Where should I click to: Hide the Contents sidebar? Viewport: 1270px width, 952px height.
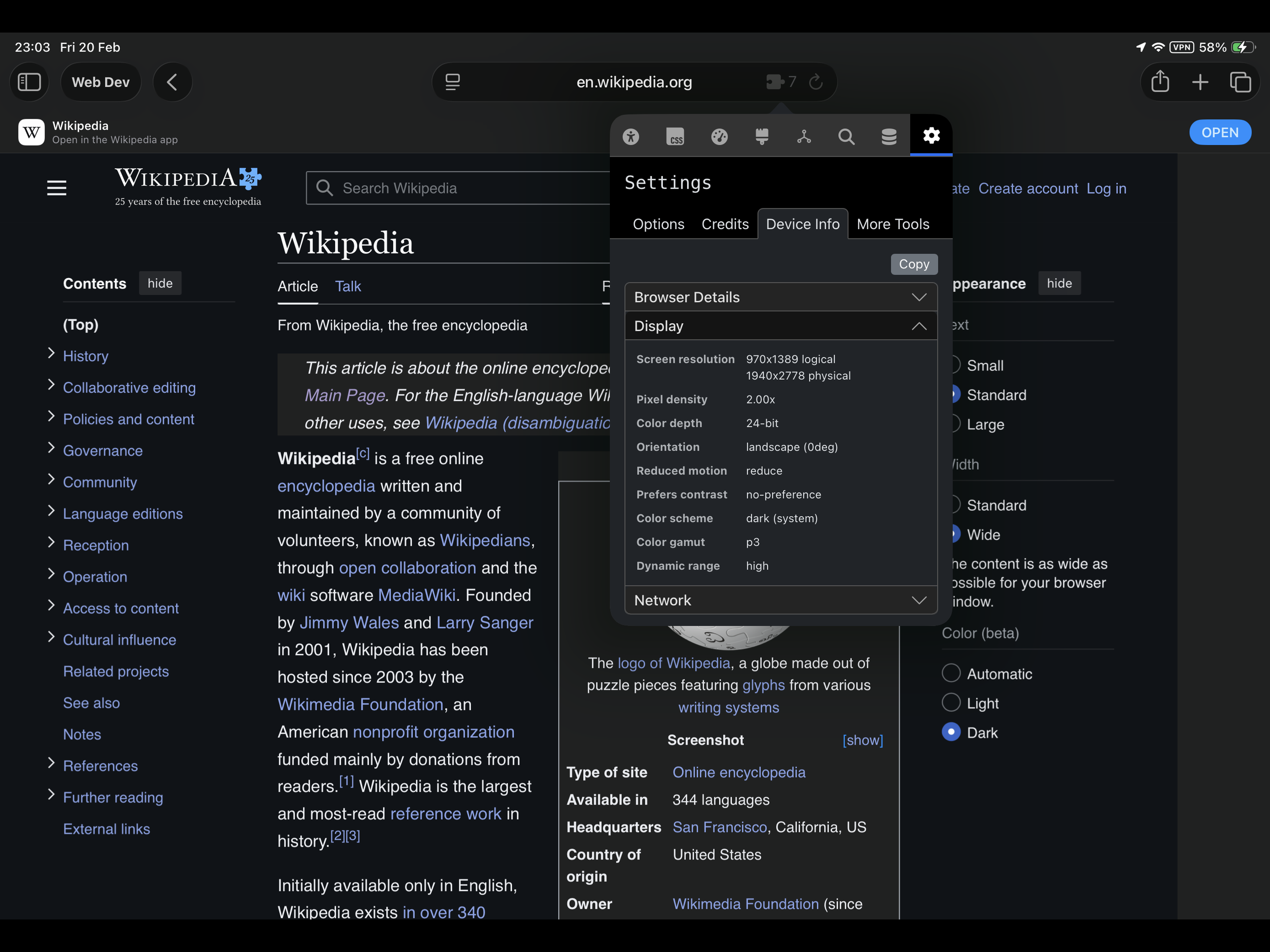(159, 283)
